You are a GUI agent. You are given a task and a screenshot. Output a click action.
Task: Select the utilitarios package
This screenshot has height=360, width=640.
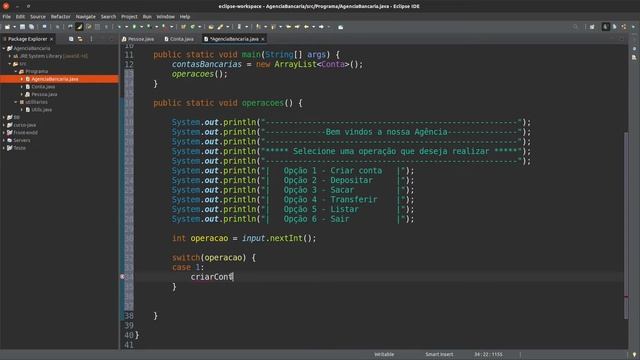tap(36, 102)
